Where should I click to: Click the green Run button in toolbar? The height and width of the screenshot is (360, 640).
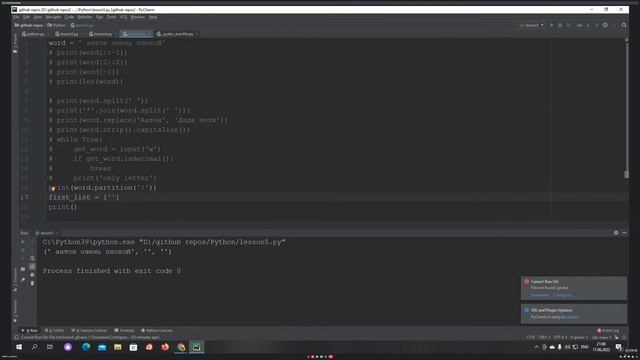coord(551,25)
